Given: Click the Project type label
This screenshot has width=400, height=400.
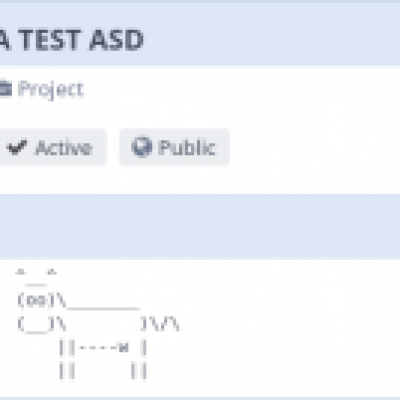Looking at the screenshot, I should [50, 90].
